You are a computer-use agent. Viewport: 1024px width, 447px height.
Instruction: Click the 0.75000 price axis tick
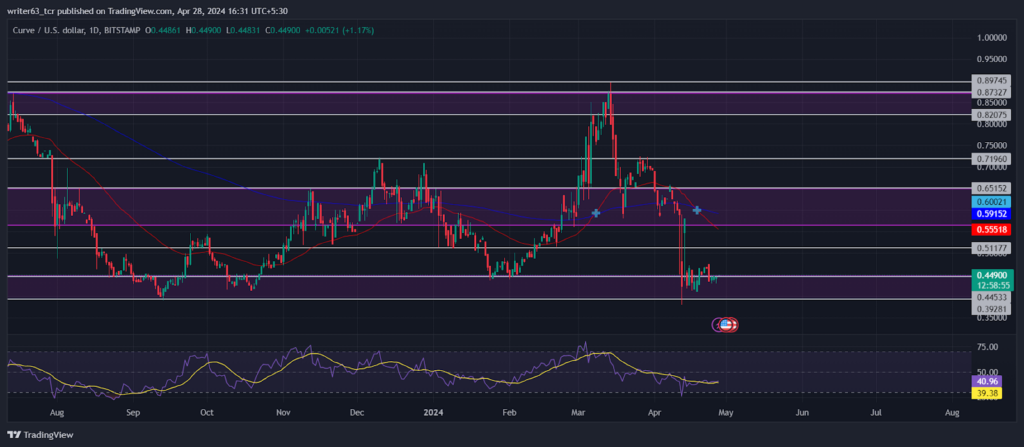click(x=993, y=145)
